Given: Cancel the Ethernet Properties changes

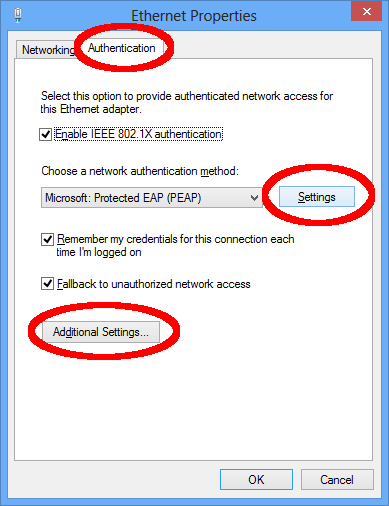Looking at the screenshot, I should [x=337, y=480].
